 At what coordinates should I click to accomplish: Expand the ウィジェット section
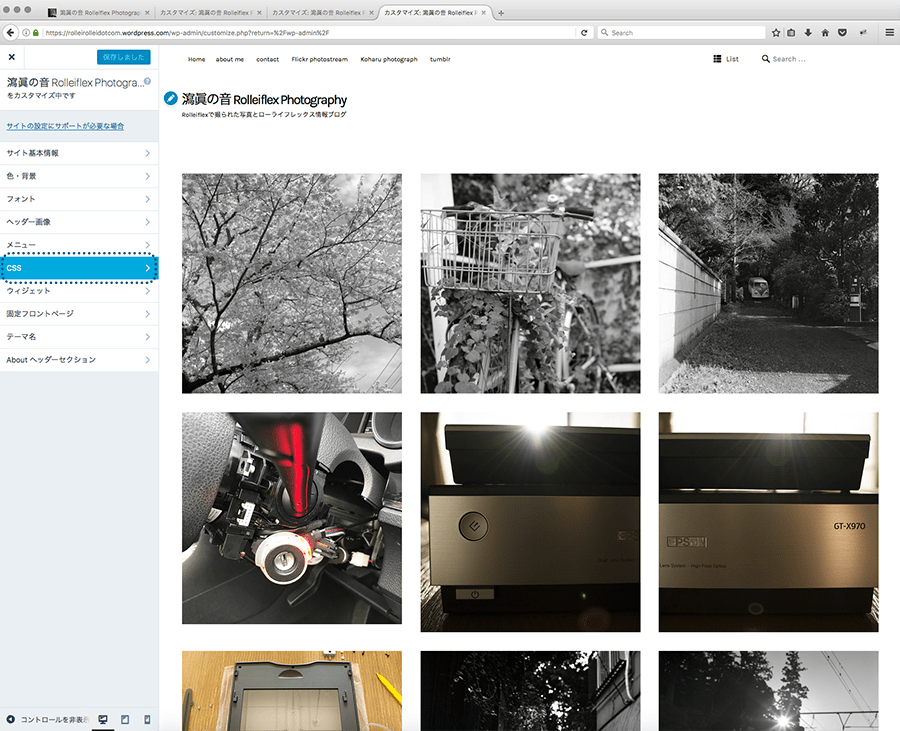78,291
